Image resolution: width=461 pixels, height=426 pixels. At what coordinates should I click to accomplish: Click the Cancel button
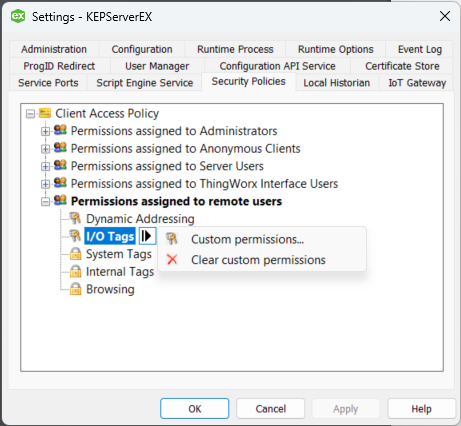(x=271, y=409)
